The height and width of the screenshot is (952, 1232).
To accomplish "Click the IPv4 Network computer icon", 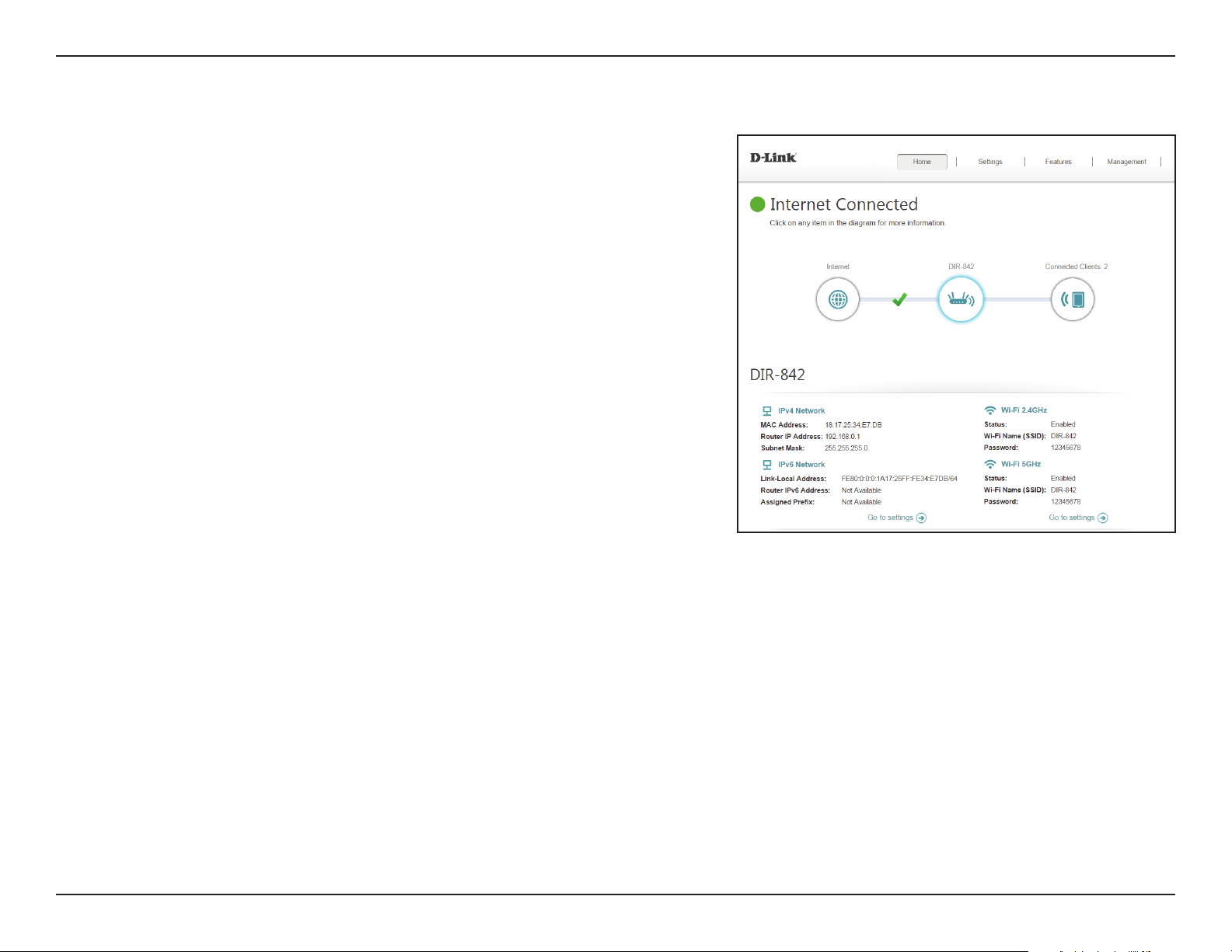I will (767, 411).
